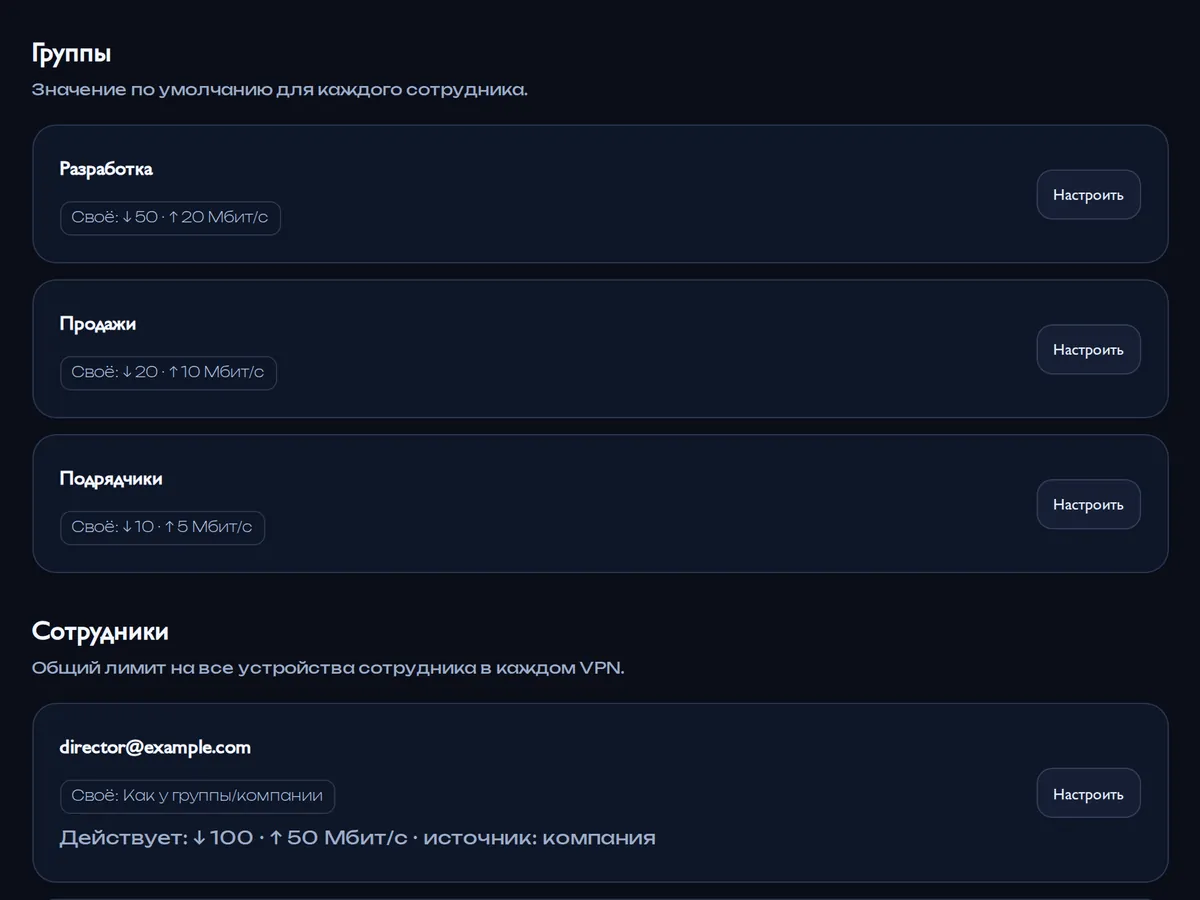Click the 'Как у группы/компании' badge

(197, 797)
